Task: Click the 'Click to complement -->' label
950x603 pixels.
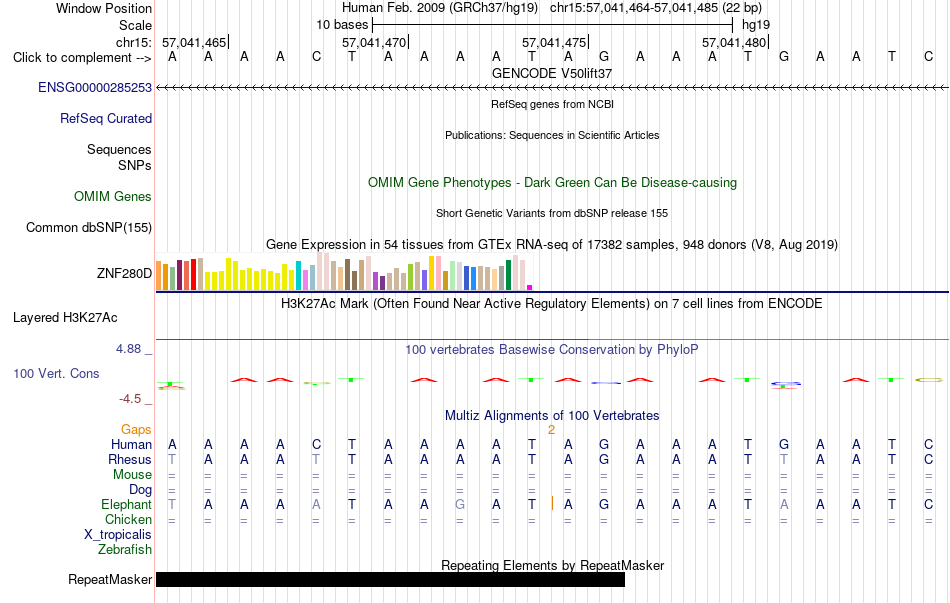Action: [x=82, y=58]
